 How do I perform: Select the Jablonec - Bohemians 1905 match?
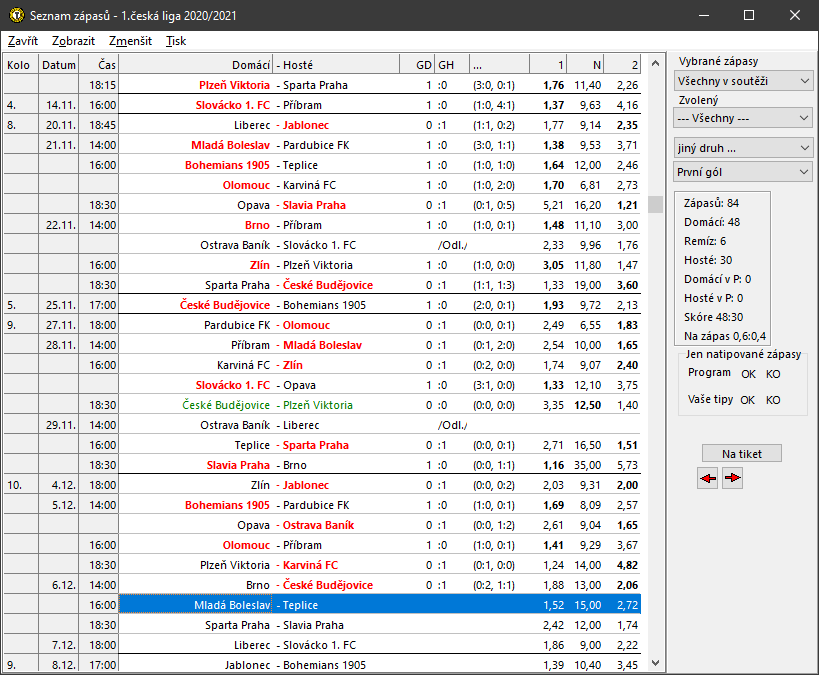tap(380, 665)
